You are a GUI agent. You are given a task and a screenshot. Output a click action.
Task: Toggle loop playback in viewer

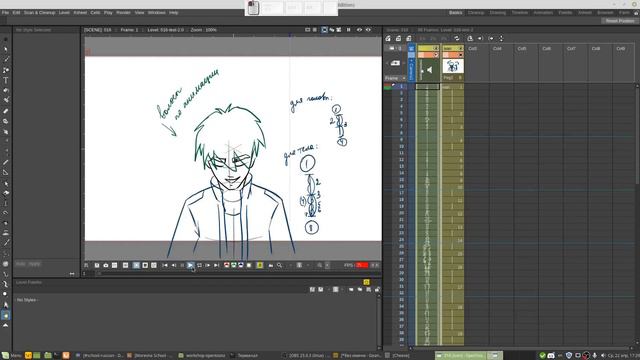[199, 265]
